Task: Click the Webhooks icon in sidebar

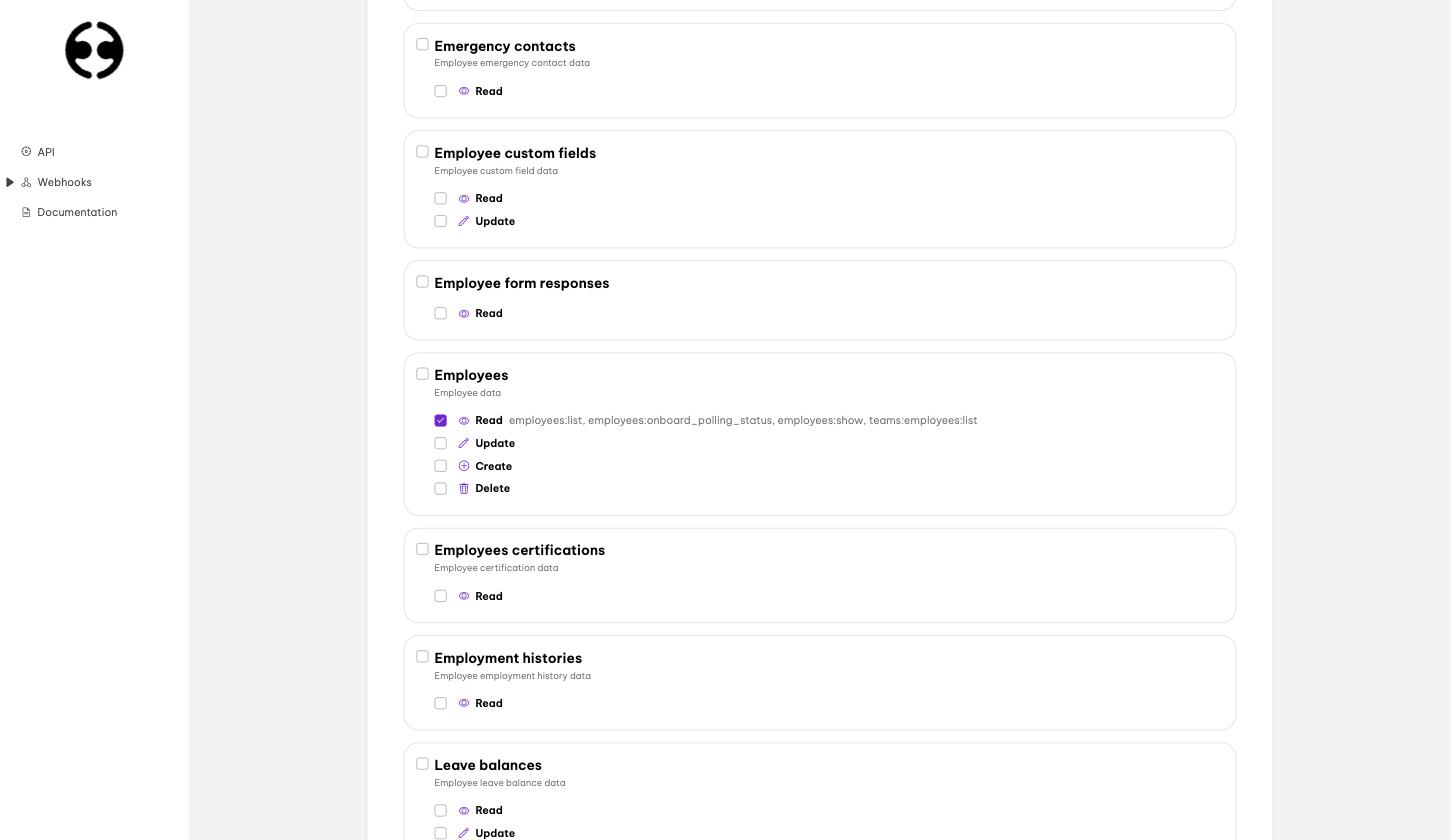Action: pyautogui.click(x=26, y=182)
